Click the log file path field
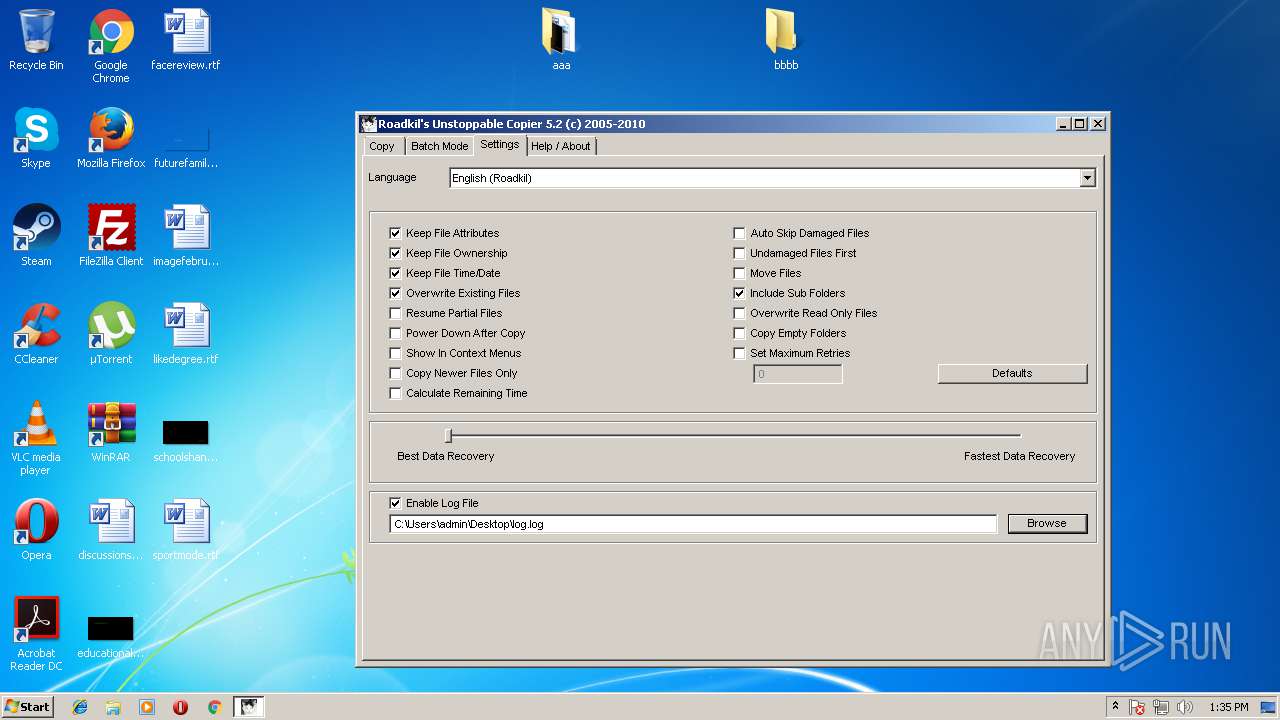Viewport: 1280px width, 720px height. coord(693,524)
